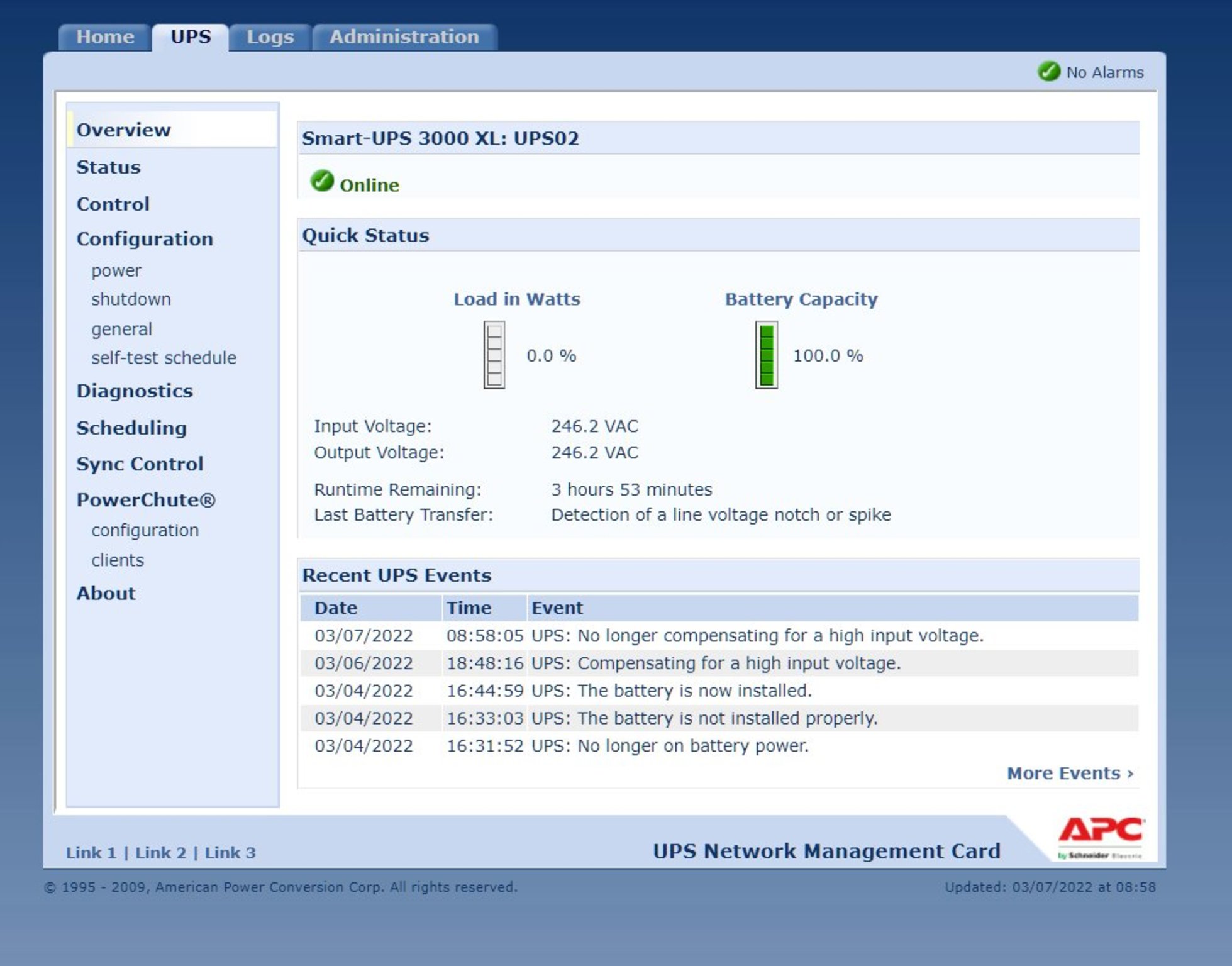1232x966 pixels.
Task: Go to power configuration
Action: [116, 270]
